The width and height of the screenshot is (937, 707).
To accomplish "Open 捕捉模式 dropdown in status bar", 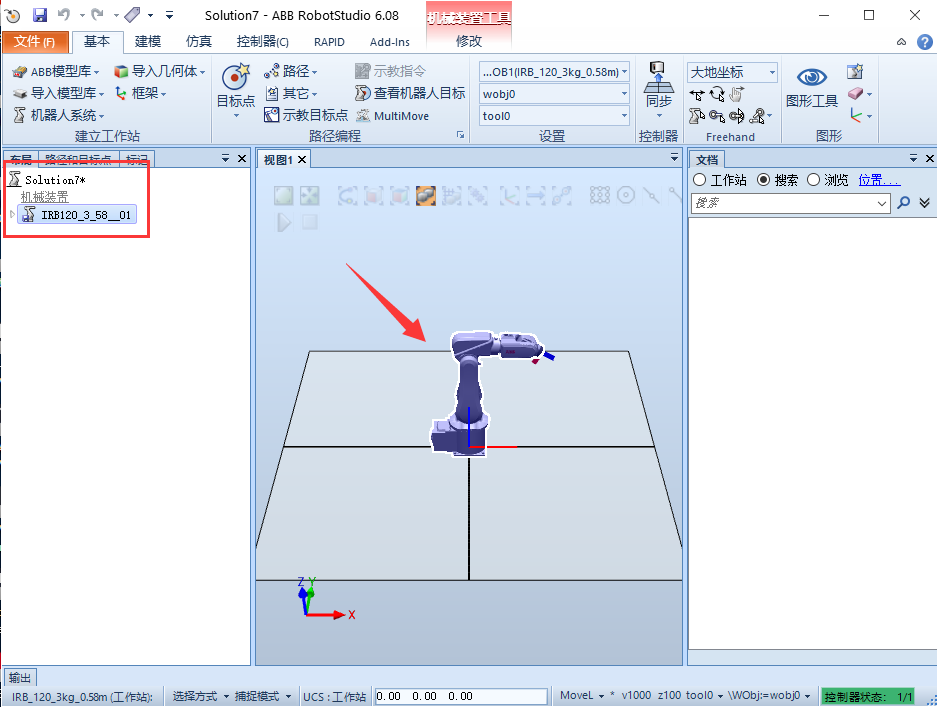I will (263, 696).
